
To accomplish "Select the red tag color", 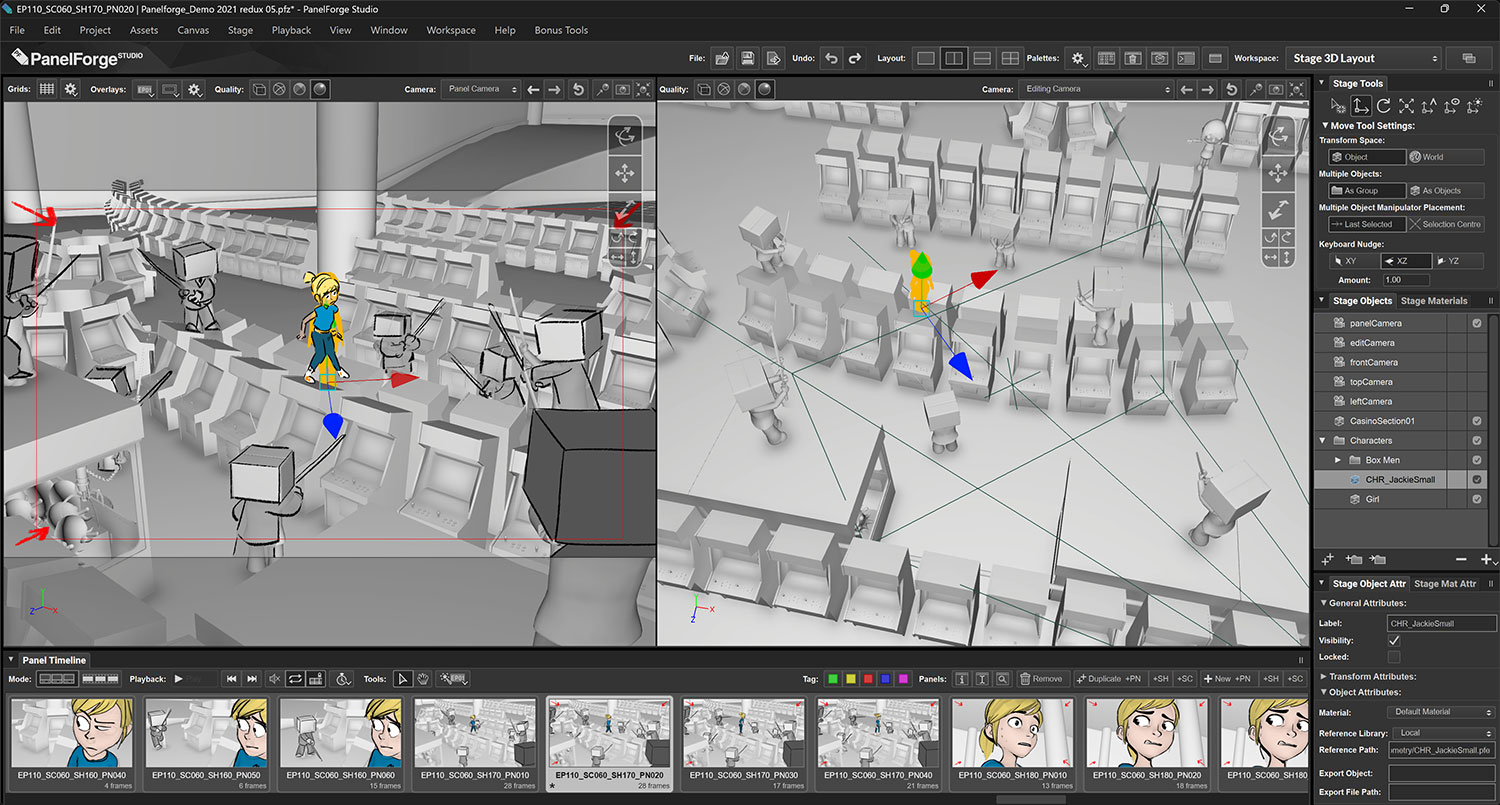I will 868,679.
